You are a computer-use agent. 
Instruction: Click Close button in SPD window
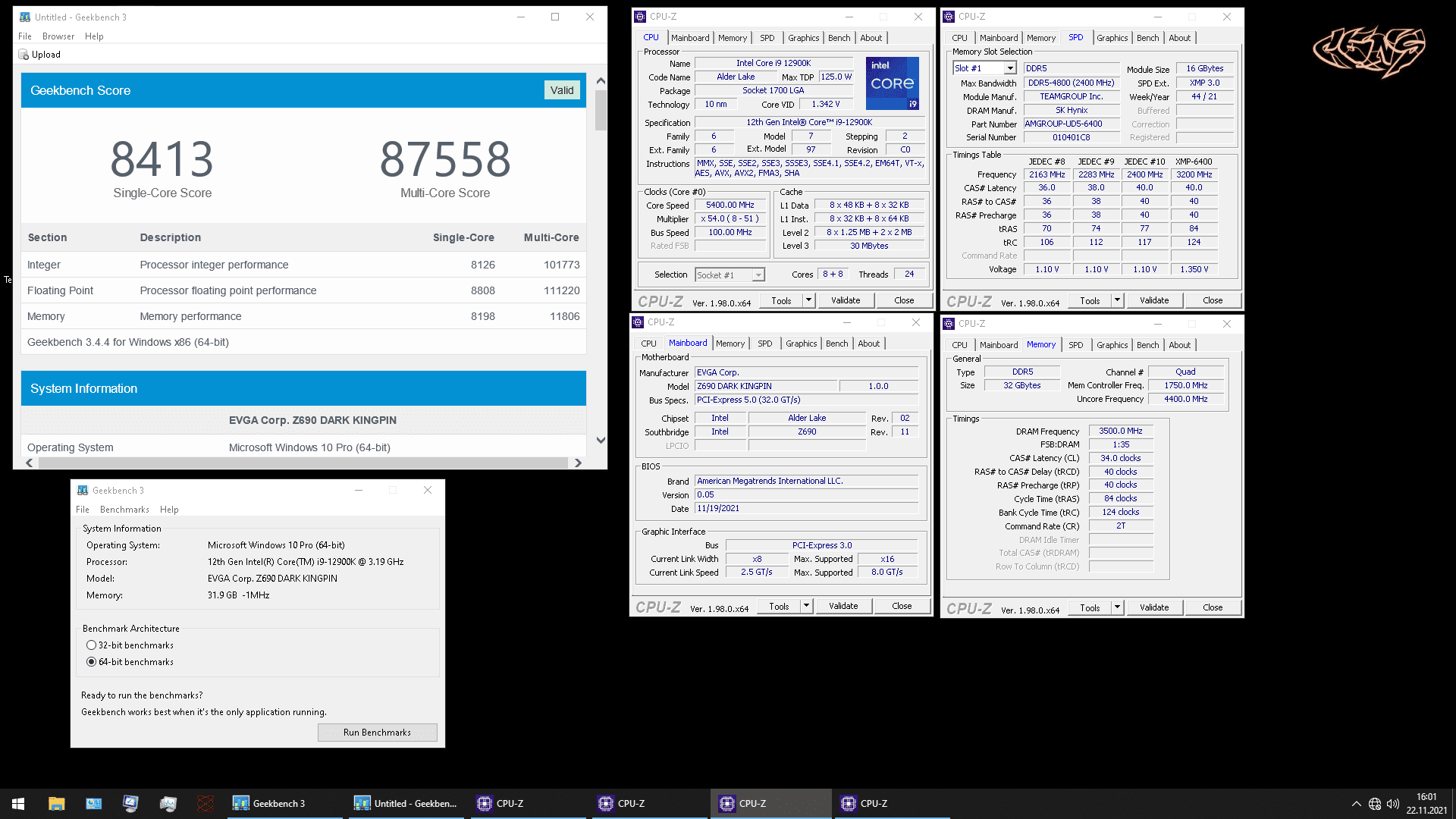coord(1213,301)
